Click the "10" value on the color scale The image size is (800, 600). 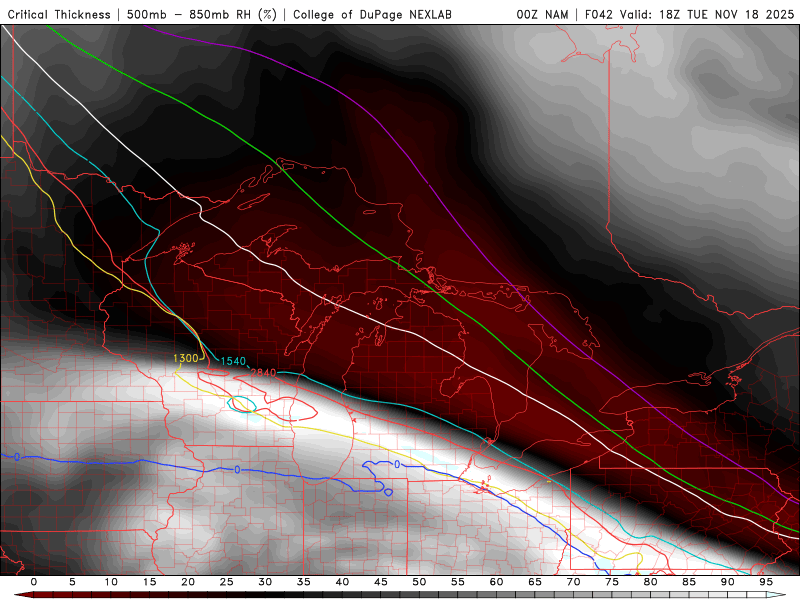click(x=111, y=582)
